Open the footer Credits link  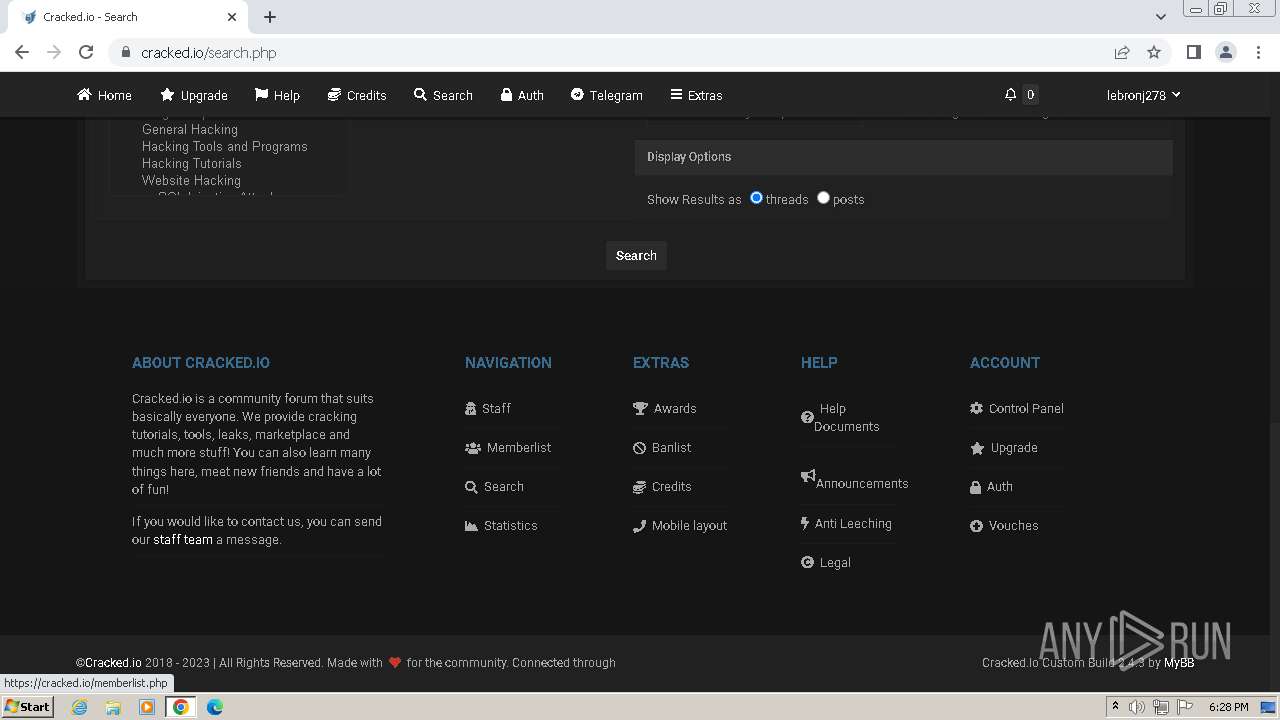[662, 486]
